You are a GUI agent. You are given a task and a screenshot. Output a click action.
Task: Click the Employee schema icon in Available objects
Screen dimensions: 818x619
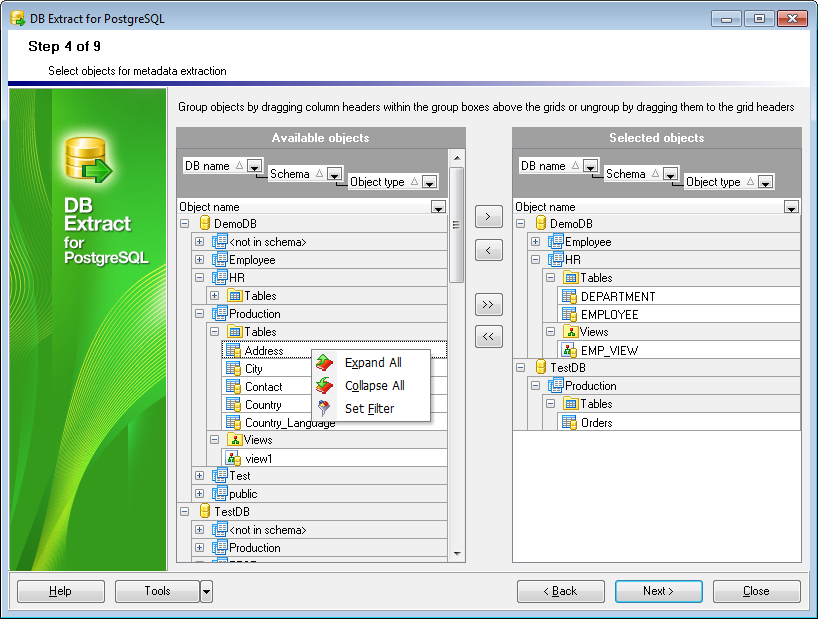pos(220,259)
